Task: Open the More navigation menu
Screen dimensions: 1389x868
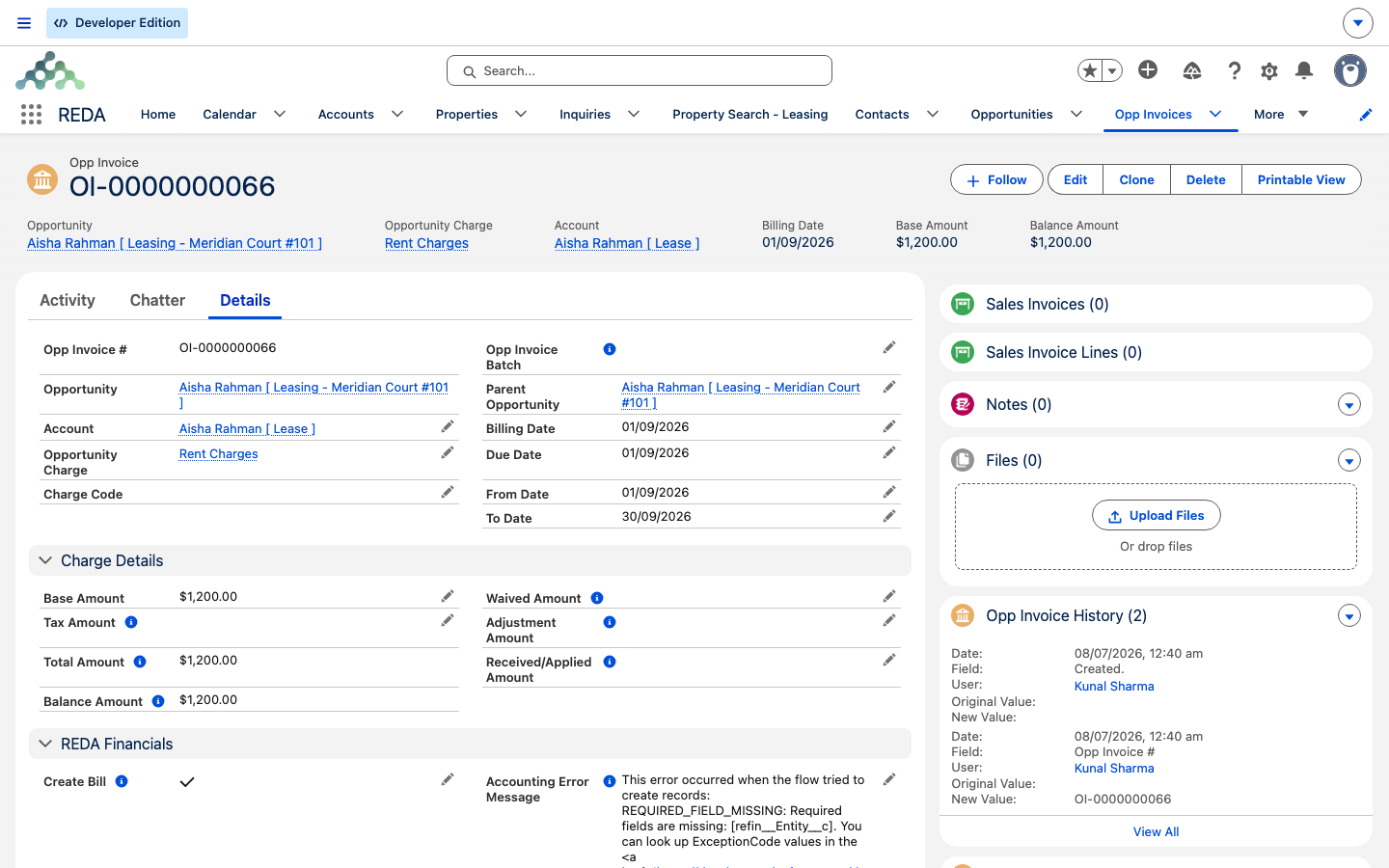Action: pyautogui.click(x=1281, y=114)
